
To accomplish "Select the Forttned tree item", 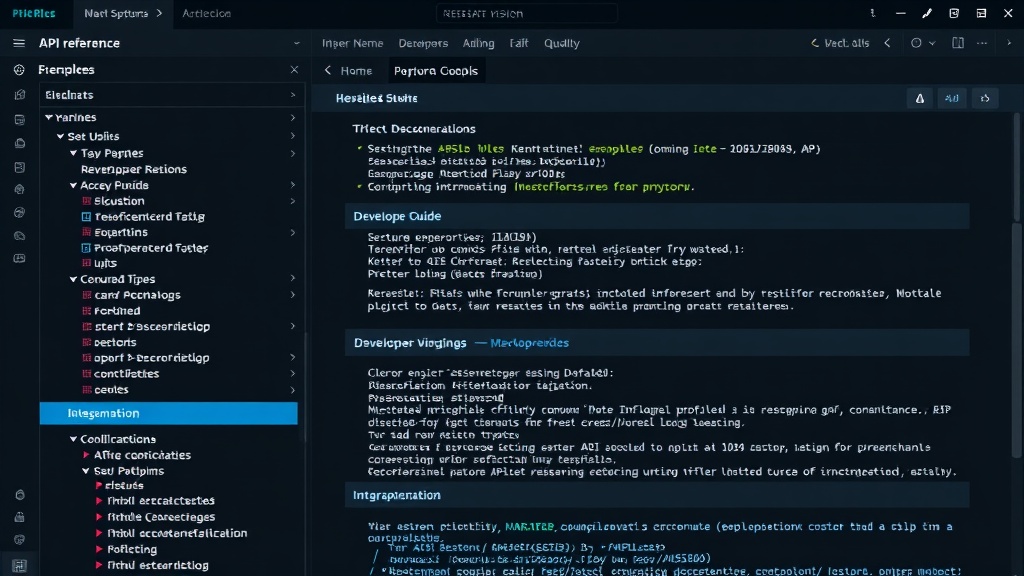I will 118,311.
